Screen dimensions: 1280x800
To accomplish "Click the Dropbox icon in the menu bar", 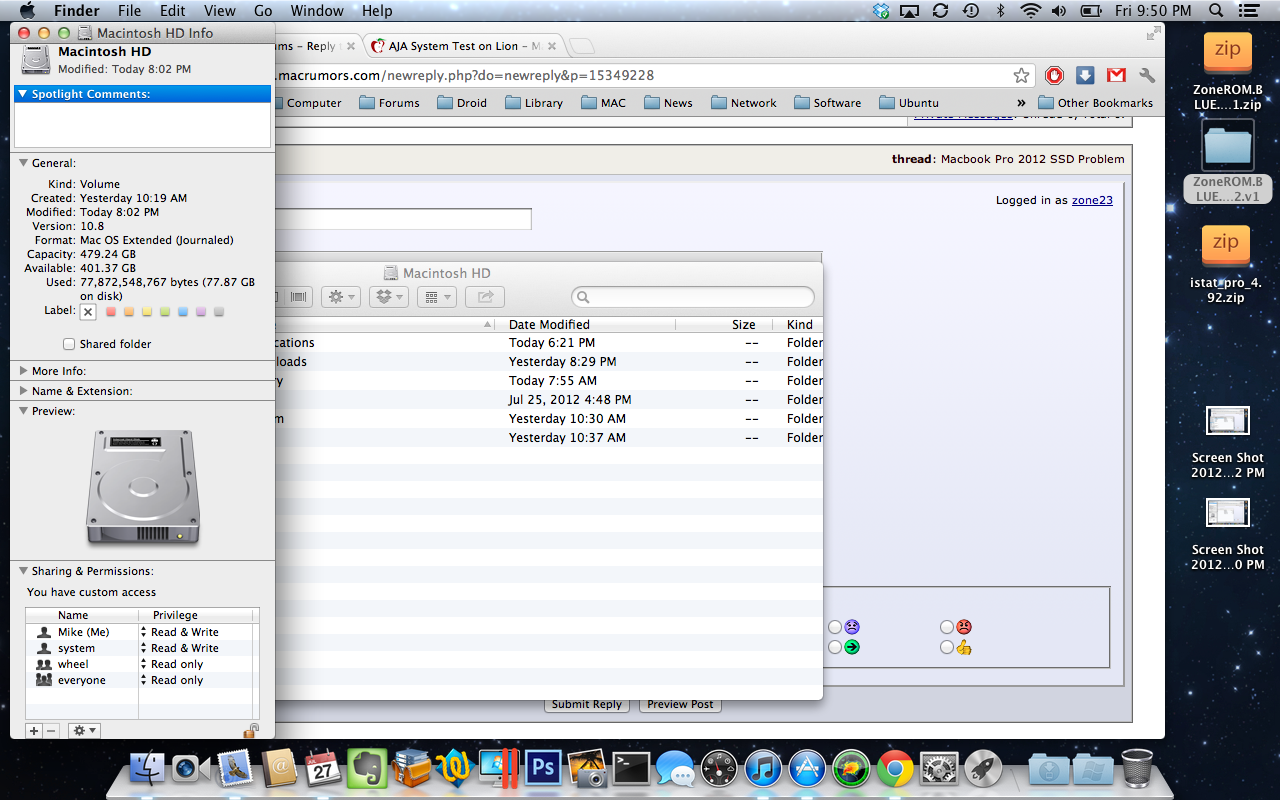I will click(x=881, y=11).
